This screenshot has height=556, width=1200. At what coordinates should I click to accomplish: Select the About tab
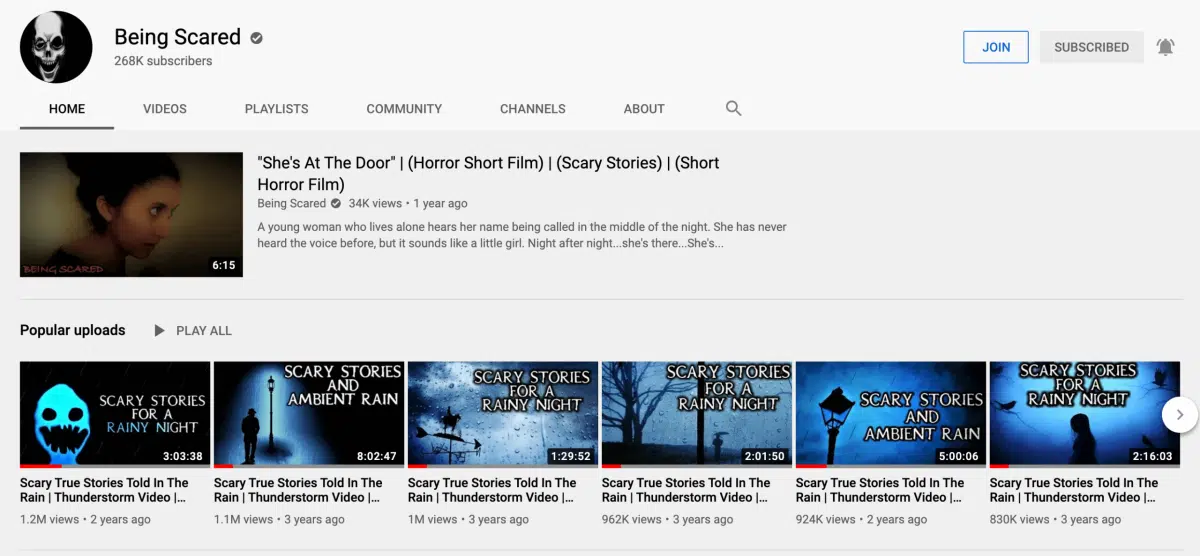tap(644, 109)
